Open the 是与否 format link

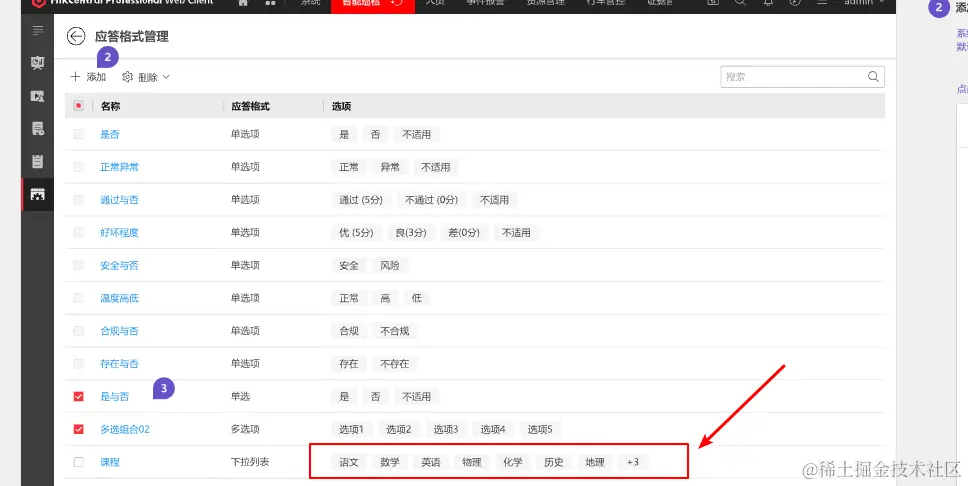tap(115, 396)
